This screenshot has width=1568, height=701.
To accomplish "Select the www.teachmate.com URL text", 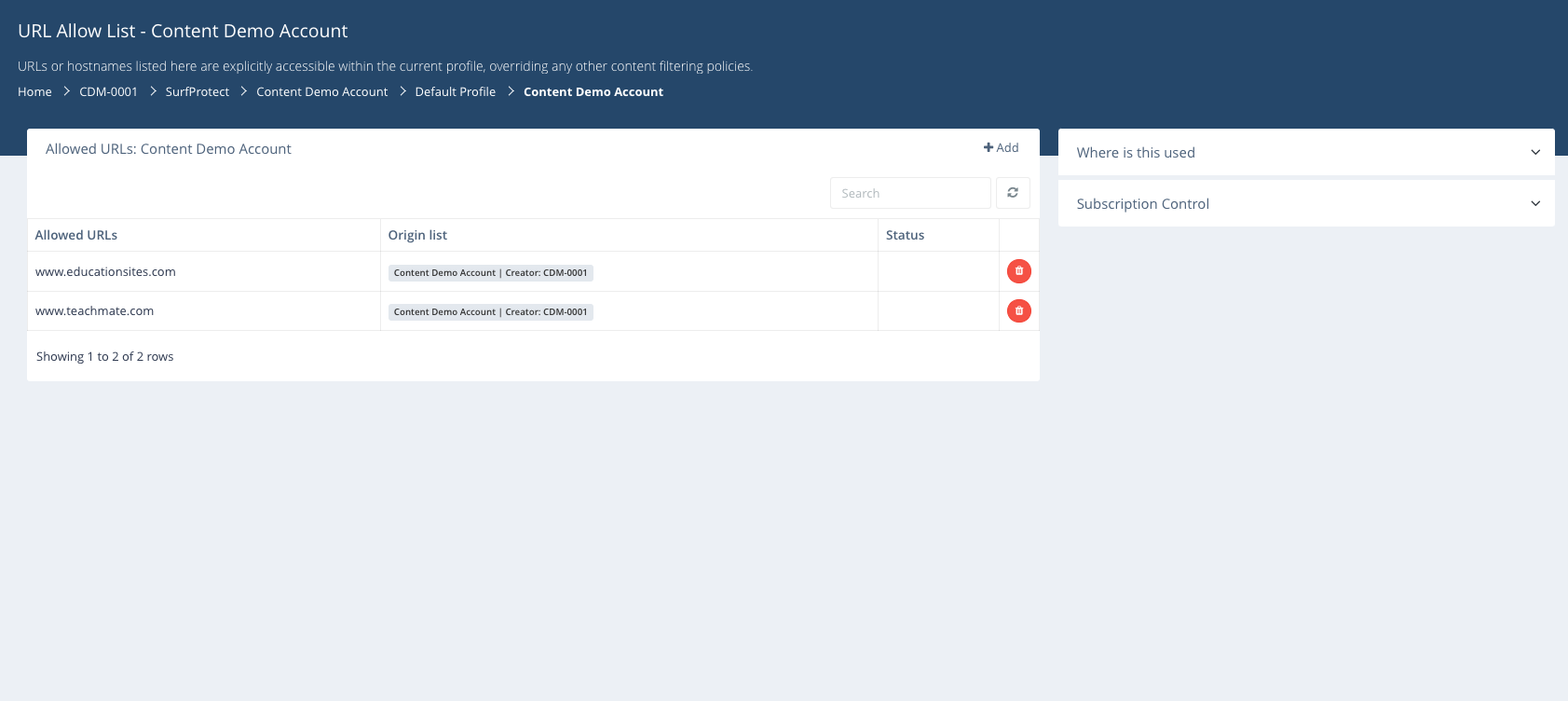I will point(94,311).
